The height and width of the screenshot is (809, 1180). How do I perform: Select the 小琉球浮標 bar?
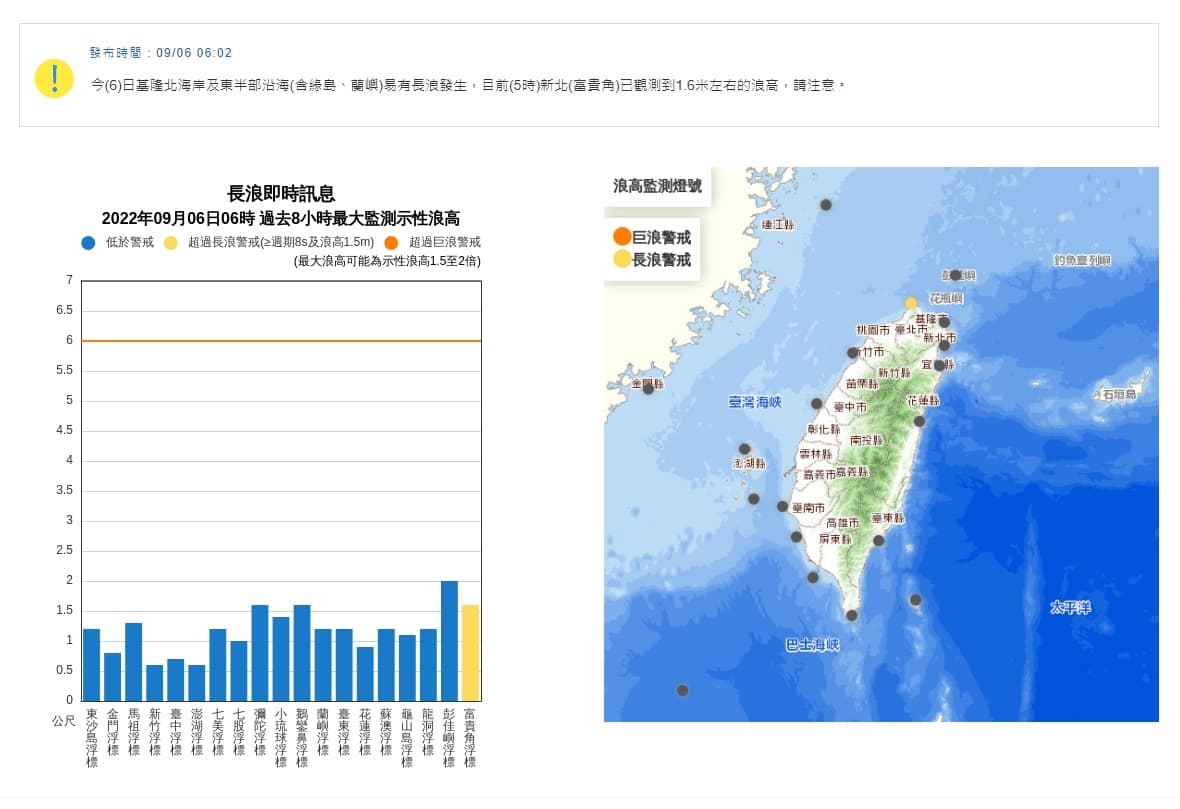(x=281, y=658)
